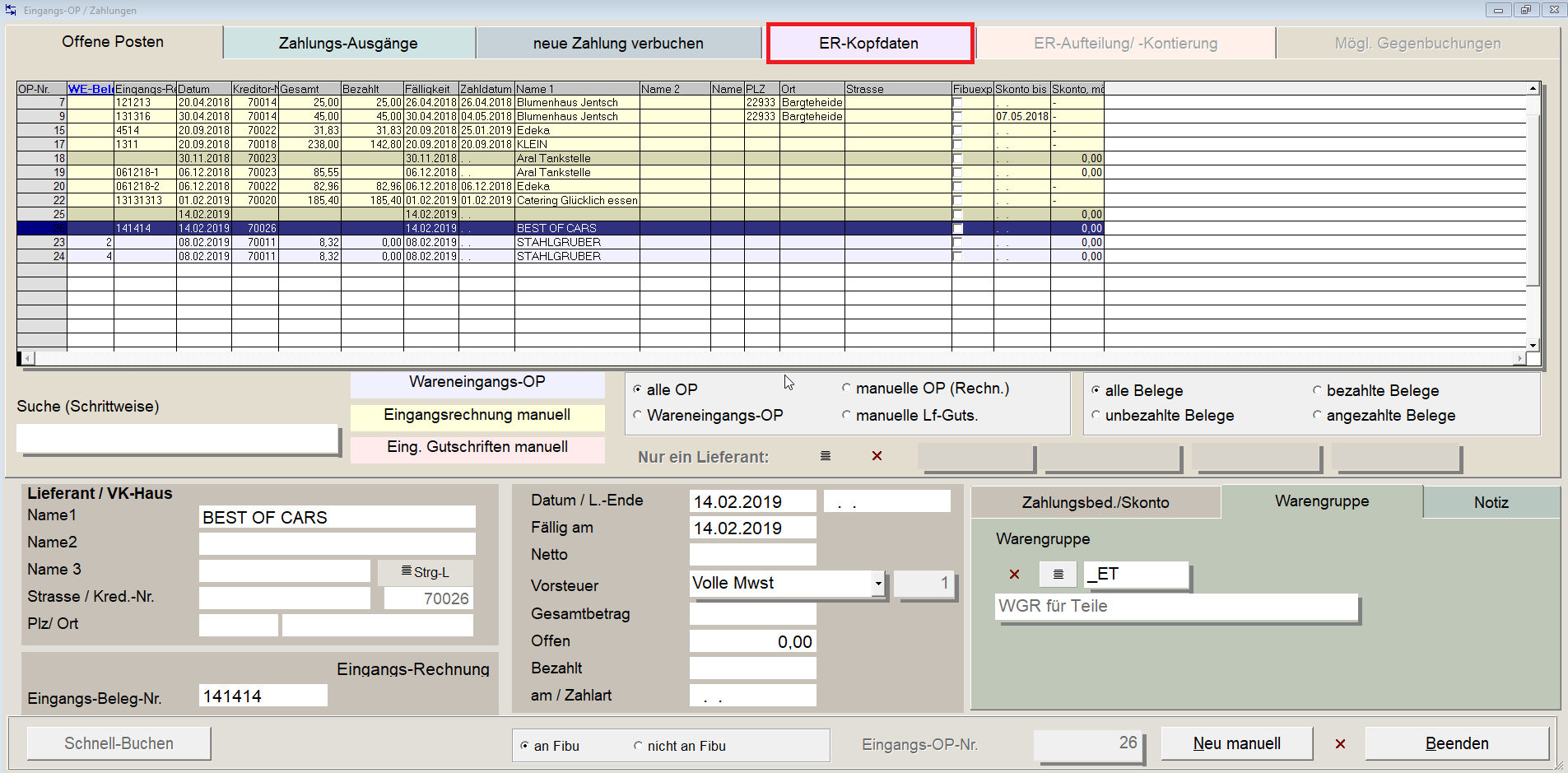Click the Name2 input field
1568x773 pixels.
(x=337, y=544)
